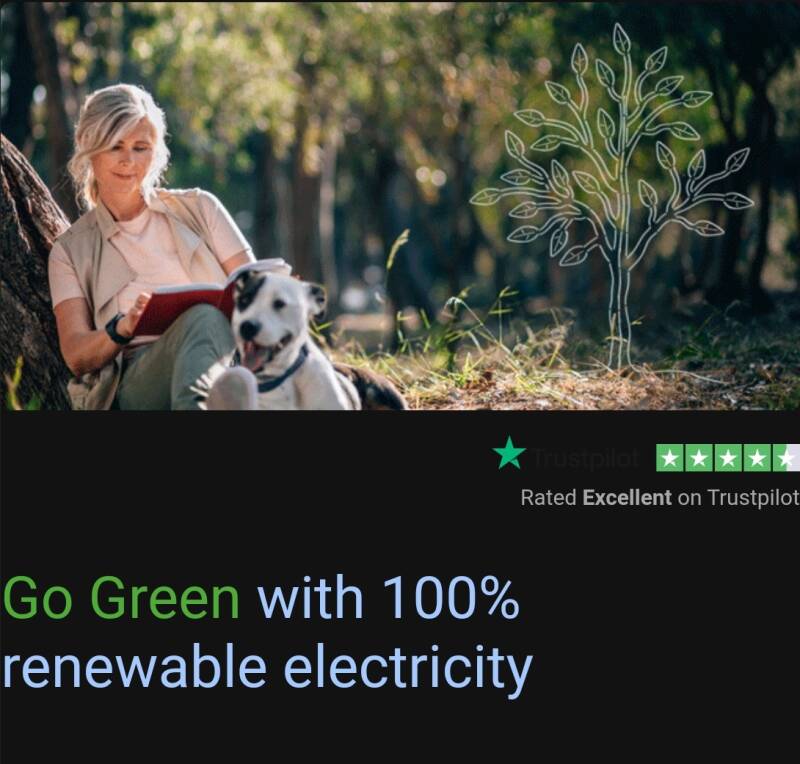Click the tree trunk outline base

[619, 316]
